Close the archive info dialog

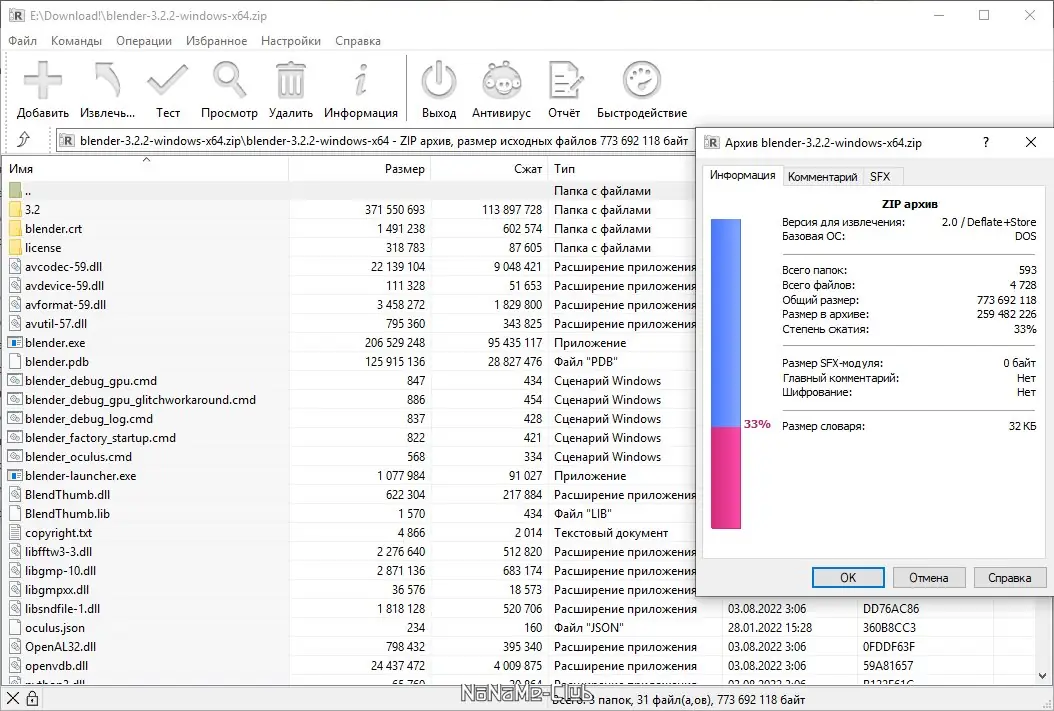[1030, 142]
